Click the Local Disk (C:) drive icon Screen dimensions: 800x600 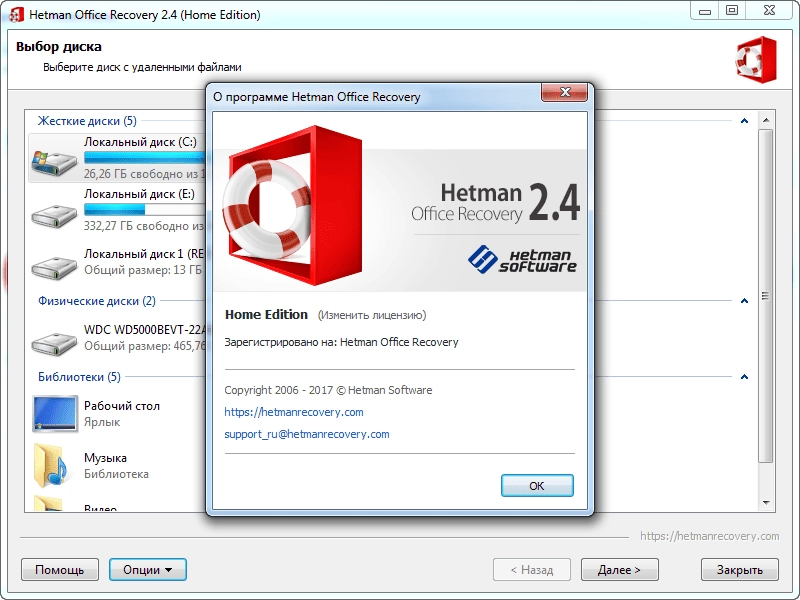[54, 162]
